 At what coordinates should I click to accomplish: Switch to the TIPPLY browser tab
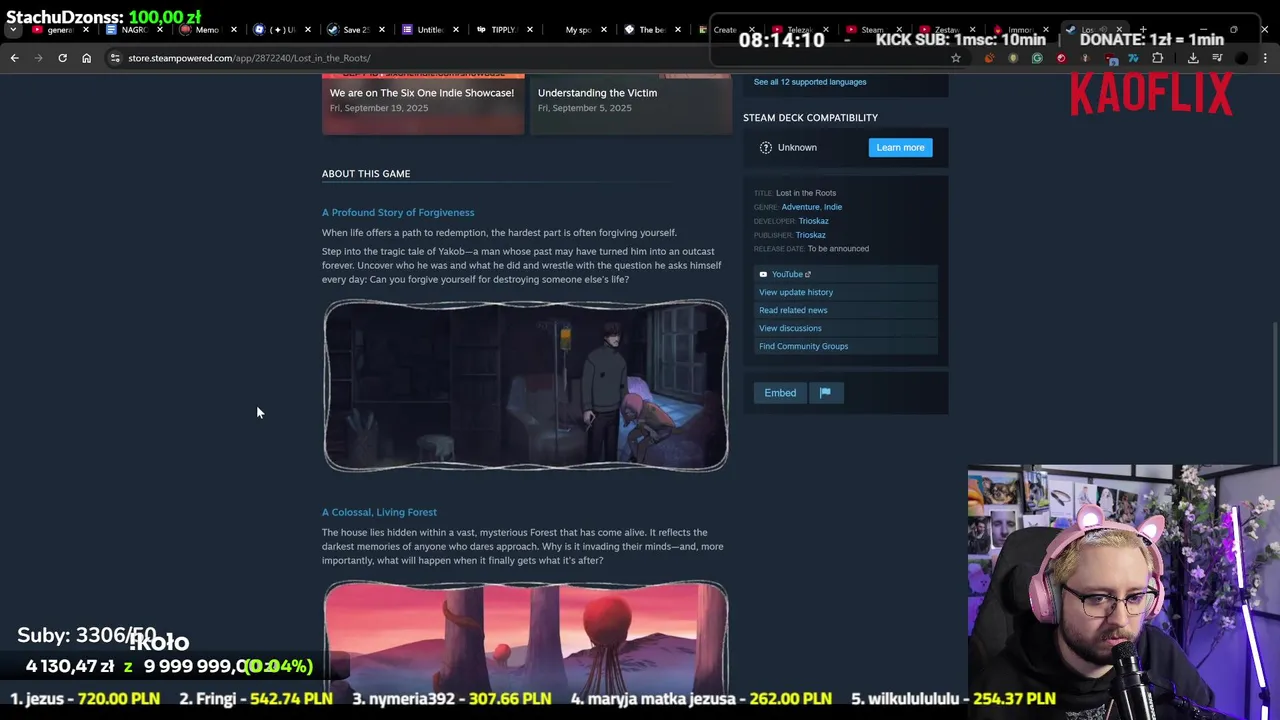tap(502, 30)
